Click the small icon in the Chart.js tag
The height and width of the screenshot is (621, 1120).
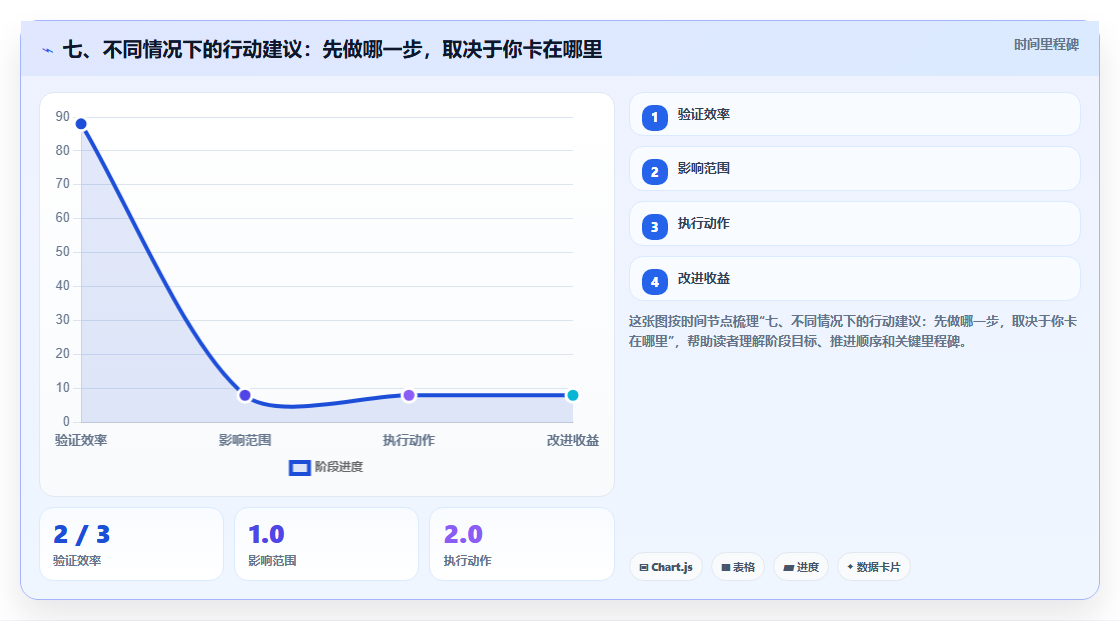coord(644,567)
